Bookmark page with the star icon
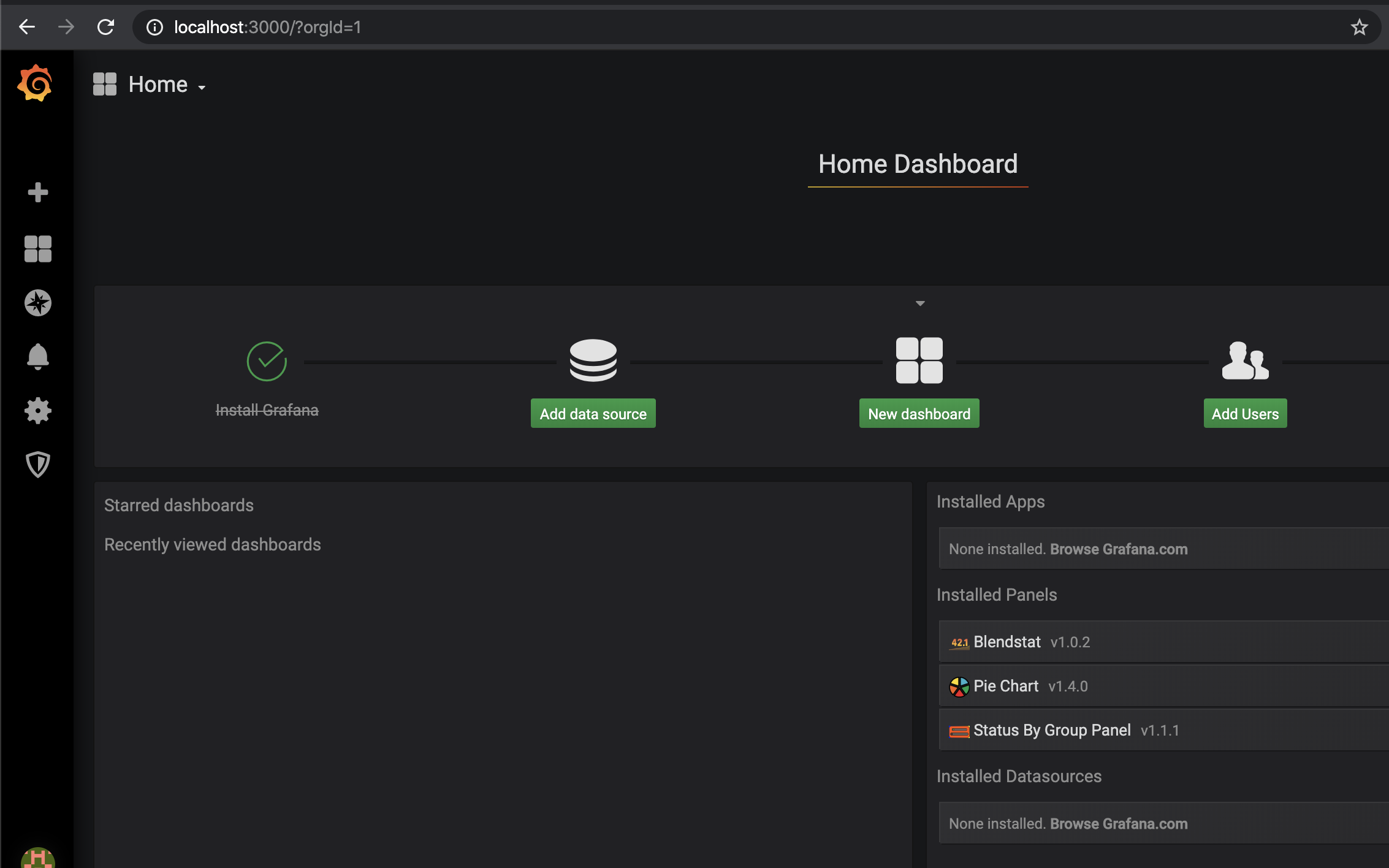Image resolution: width=1389 pixels, height=868 pixels. click(1359, 27)
